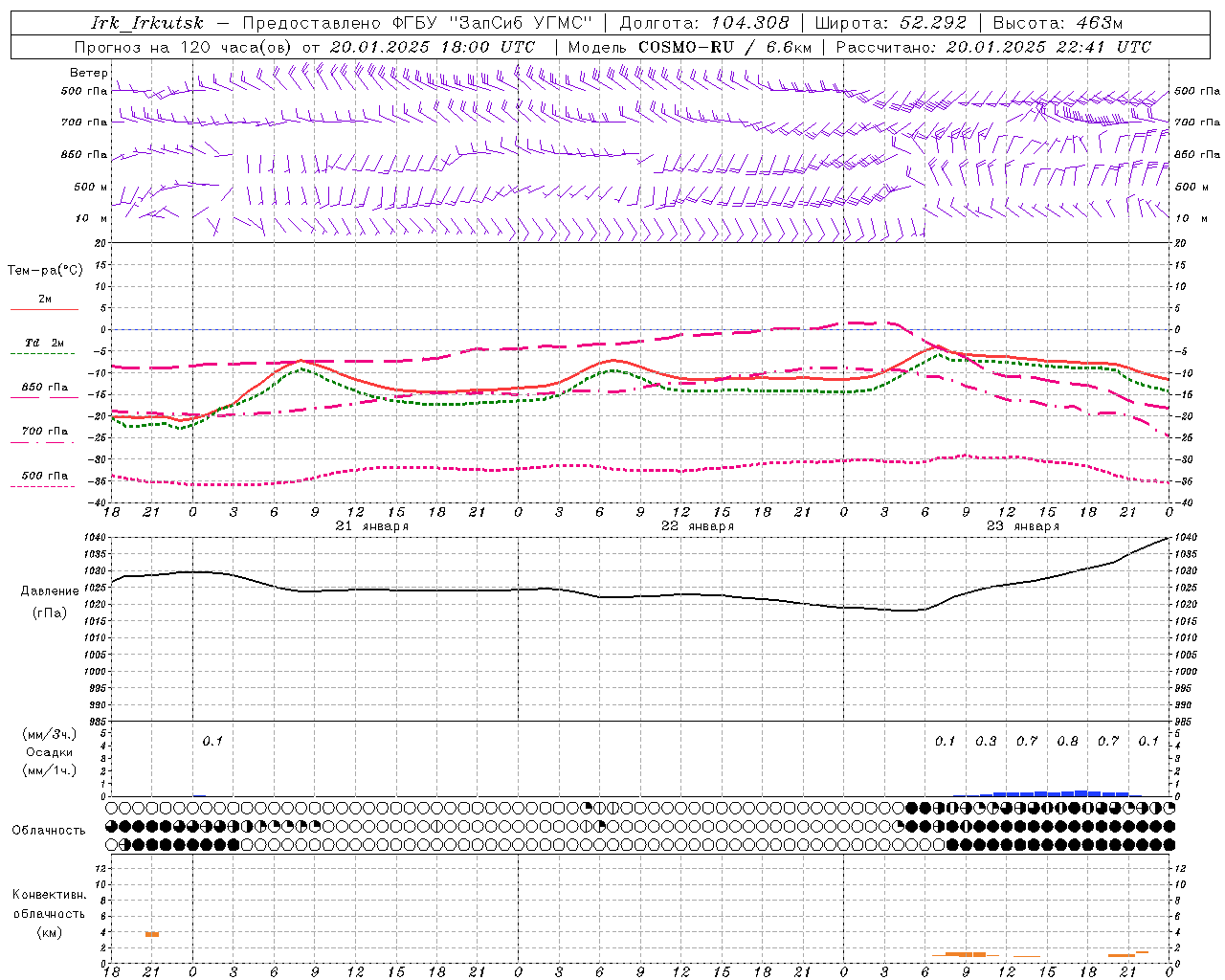Click the '23 января' date label

coord(1023,526)
